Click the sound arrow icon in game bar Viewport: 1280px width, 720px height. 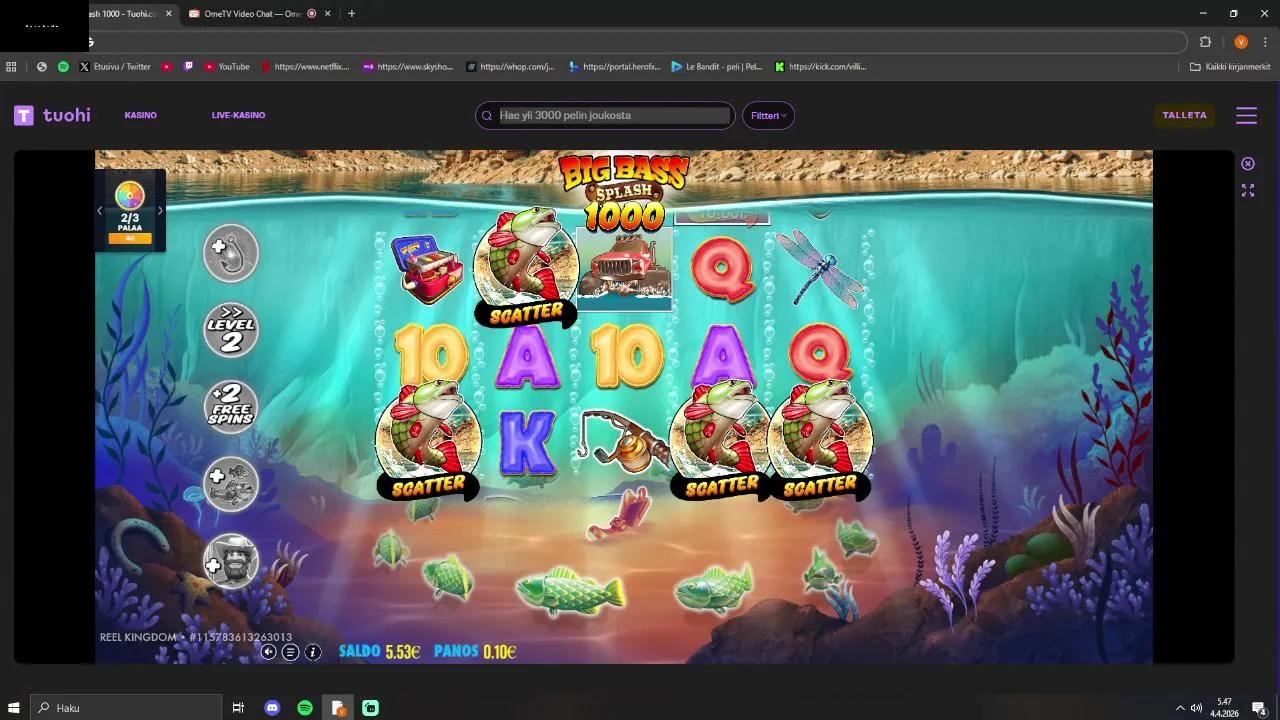[268, 652]
